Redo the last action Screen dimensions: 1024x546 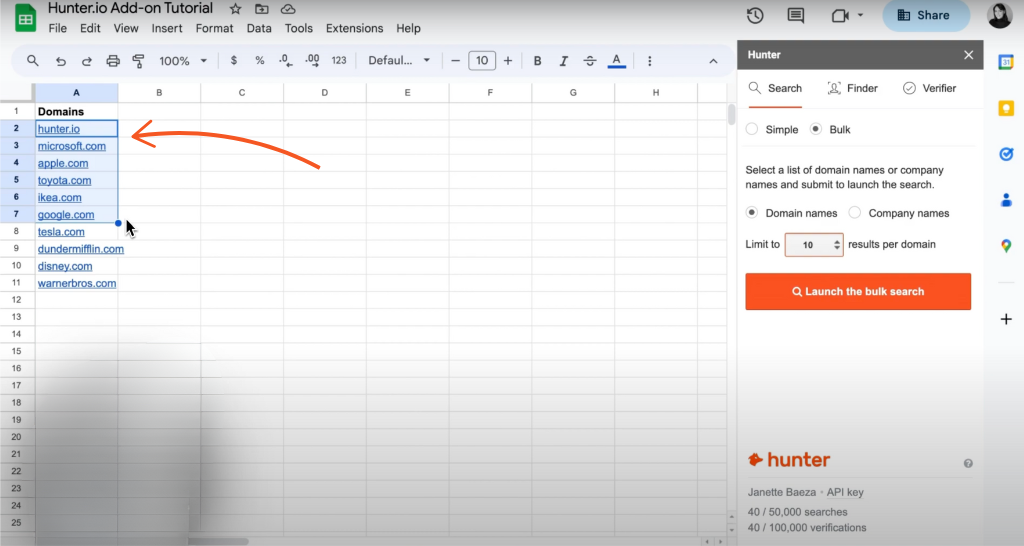click(x=86, y=61)
